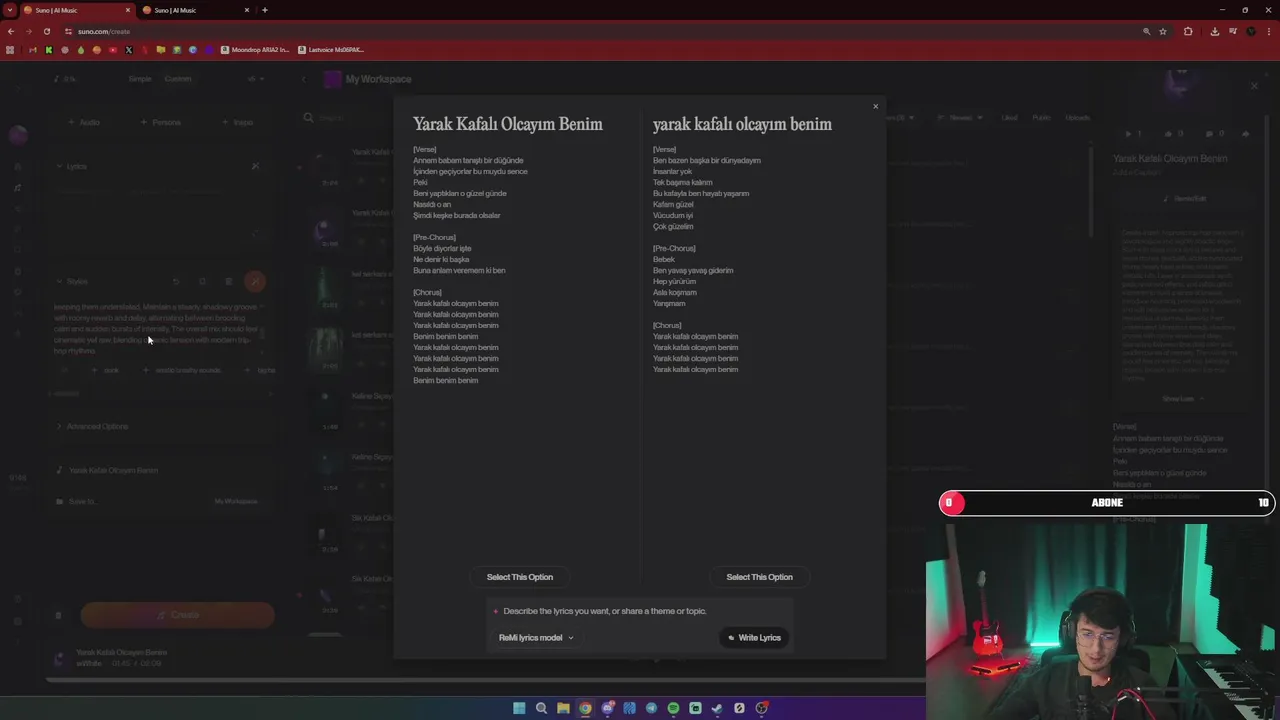Open Chrome from the taskbar

(x=585, y=708)
